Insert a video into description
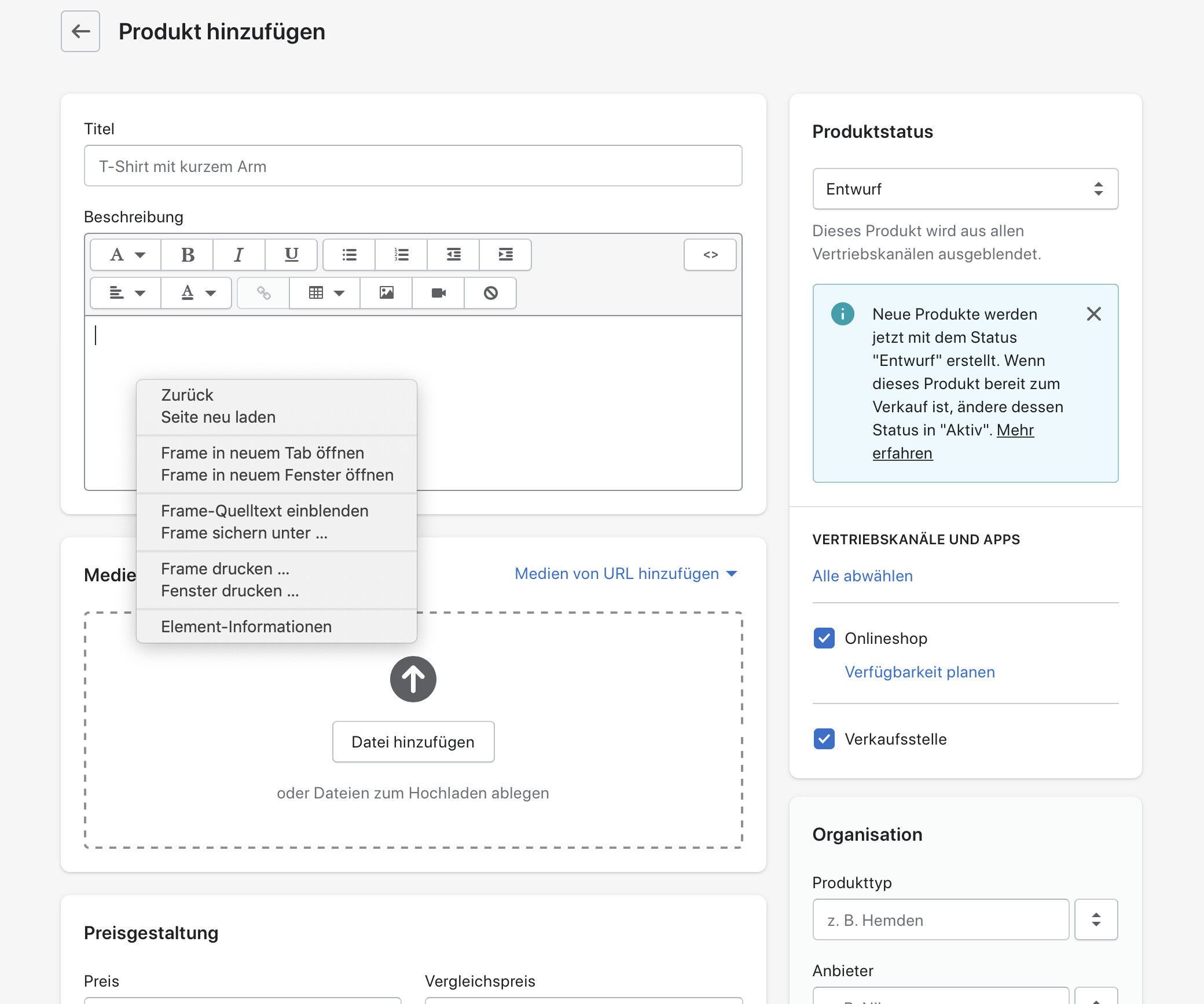This screenshot has height=1004, width=1204. click(438, 293)
